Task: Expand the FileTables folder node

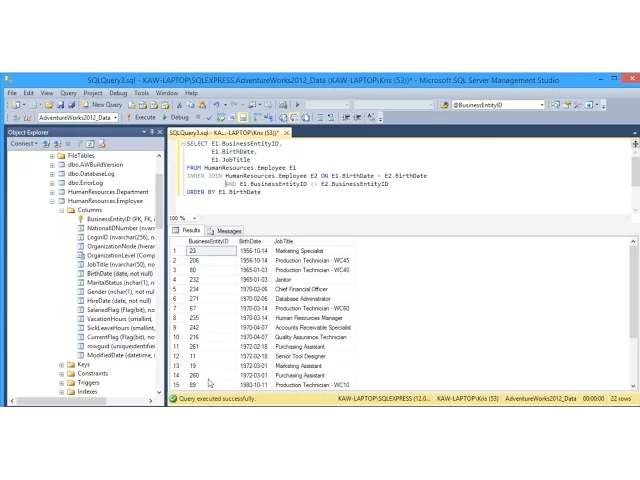Action: coord(52,156)
